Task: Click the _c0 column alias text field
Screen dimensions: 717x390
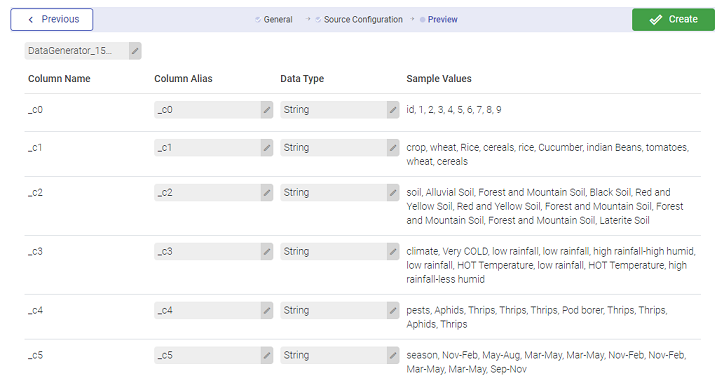Action: tap(208, 110)
